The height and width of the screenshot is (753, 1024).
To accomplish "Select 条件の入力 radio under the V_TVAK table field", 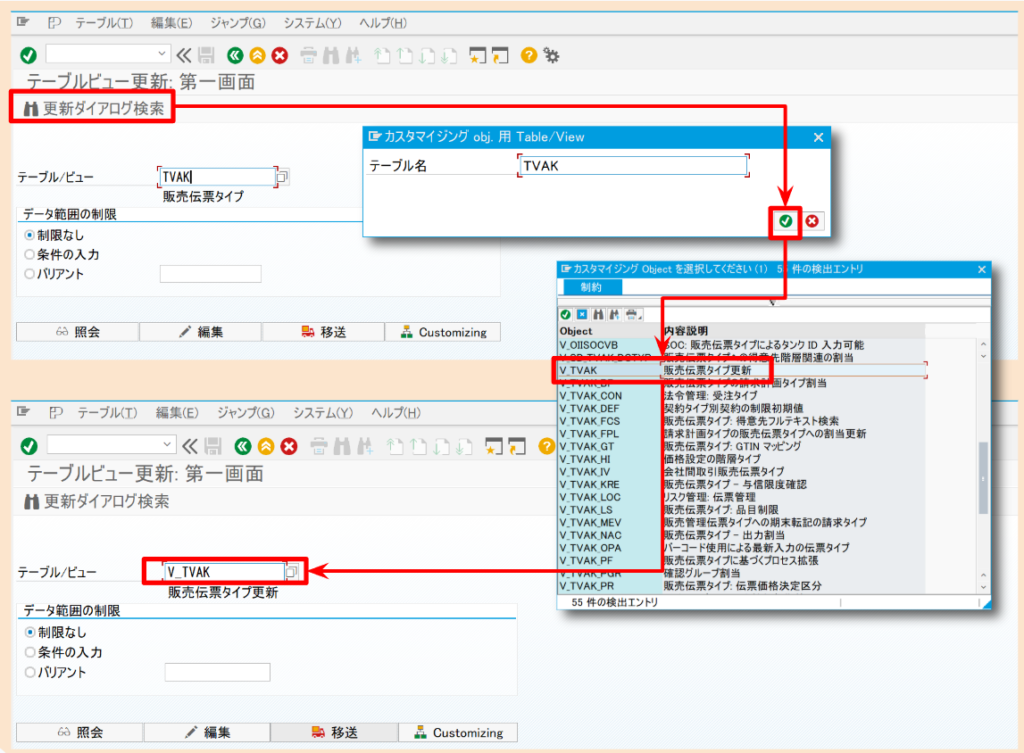I will point(30,652).
